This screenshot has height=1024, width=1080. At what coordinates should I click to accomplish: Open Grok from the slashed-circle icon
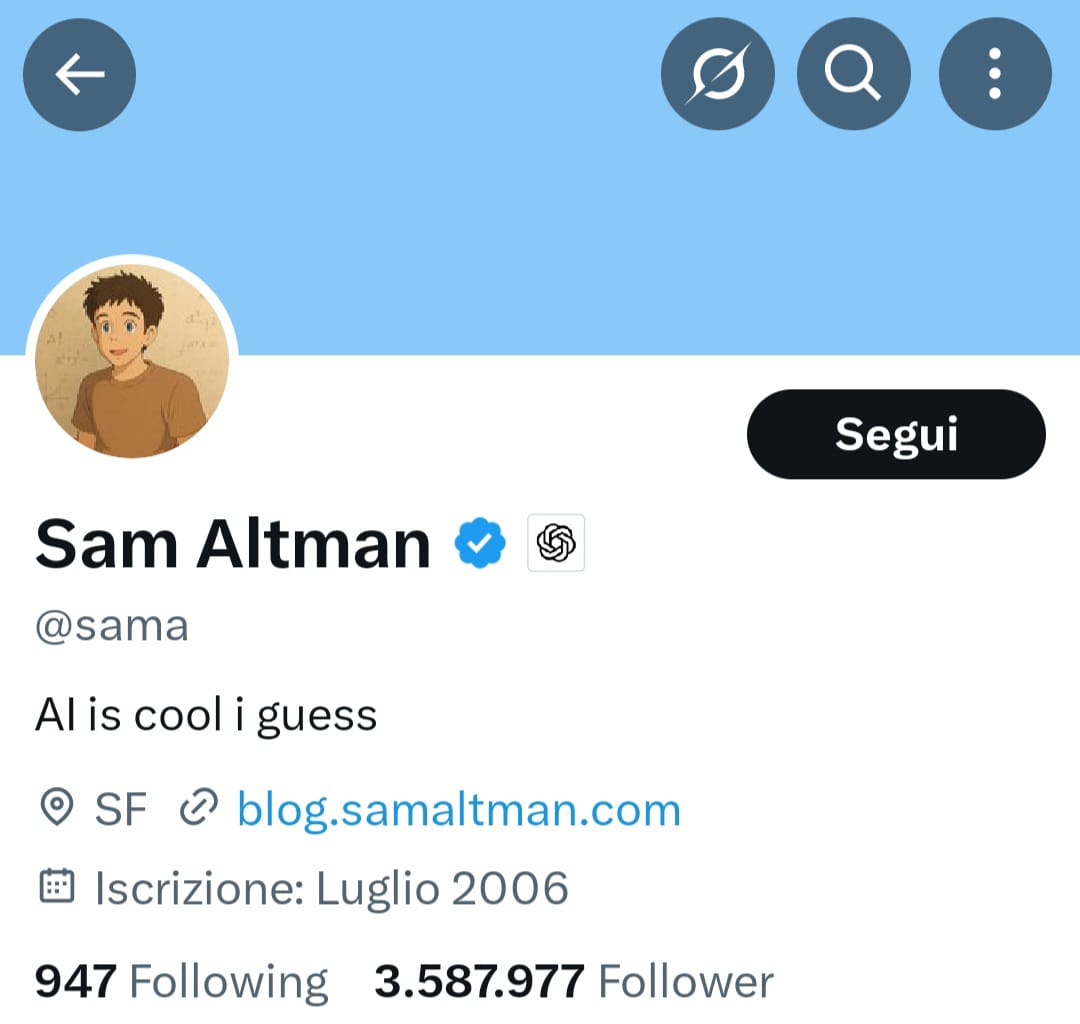717,74
